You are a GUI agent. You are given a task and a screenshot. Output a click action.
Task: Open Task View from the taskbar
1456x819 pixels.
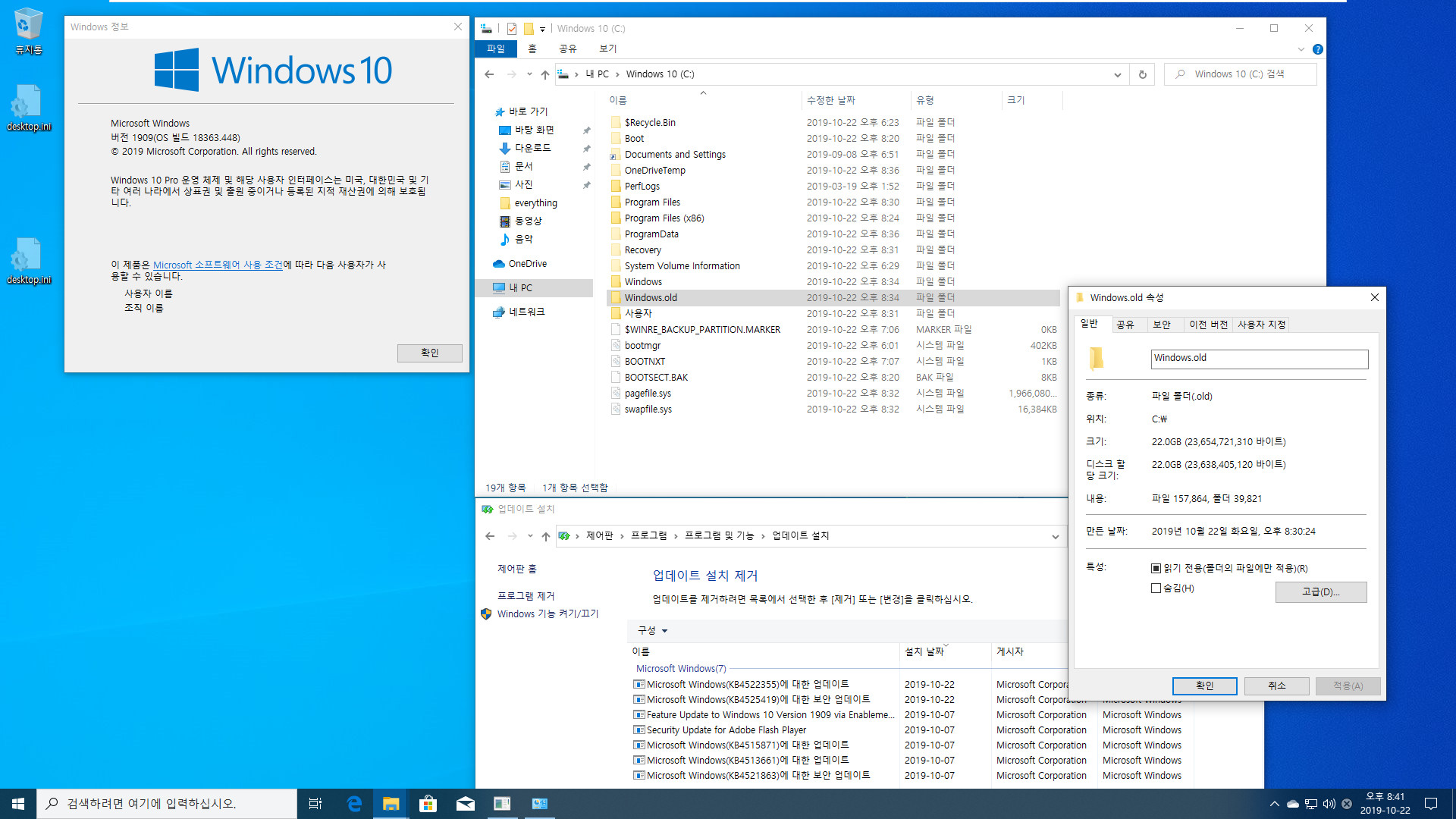coord(315,804)
